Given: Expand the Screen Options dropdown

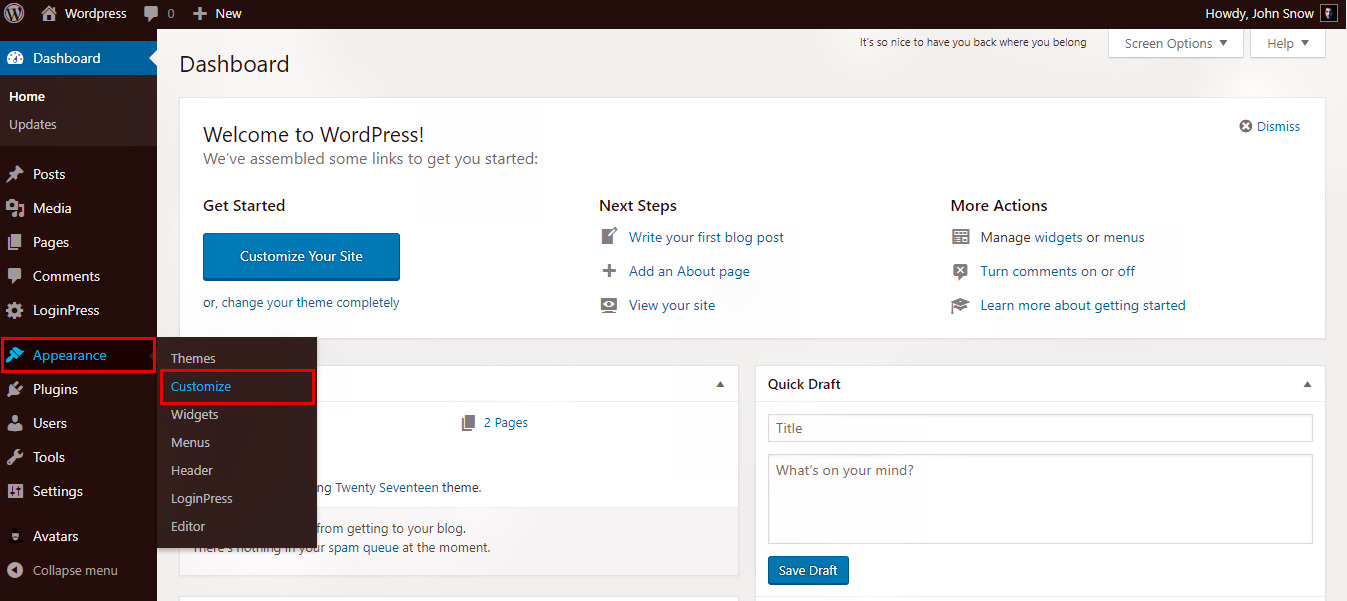Looking at the screenshot, I should click(x=1176, y=43).
